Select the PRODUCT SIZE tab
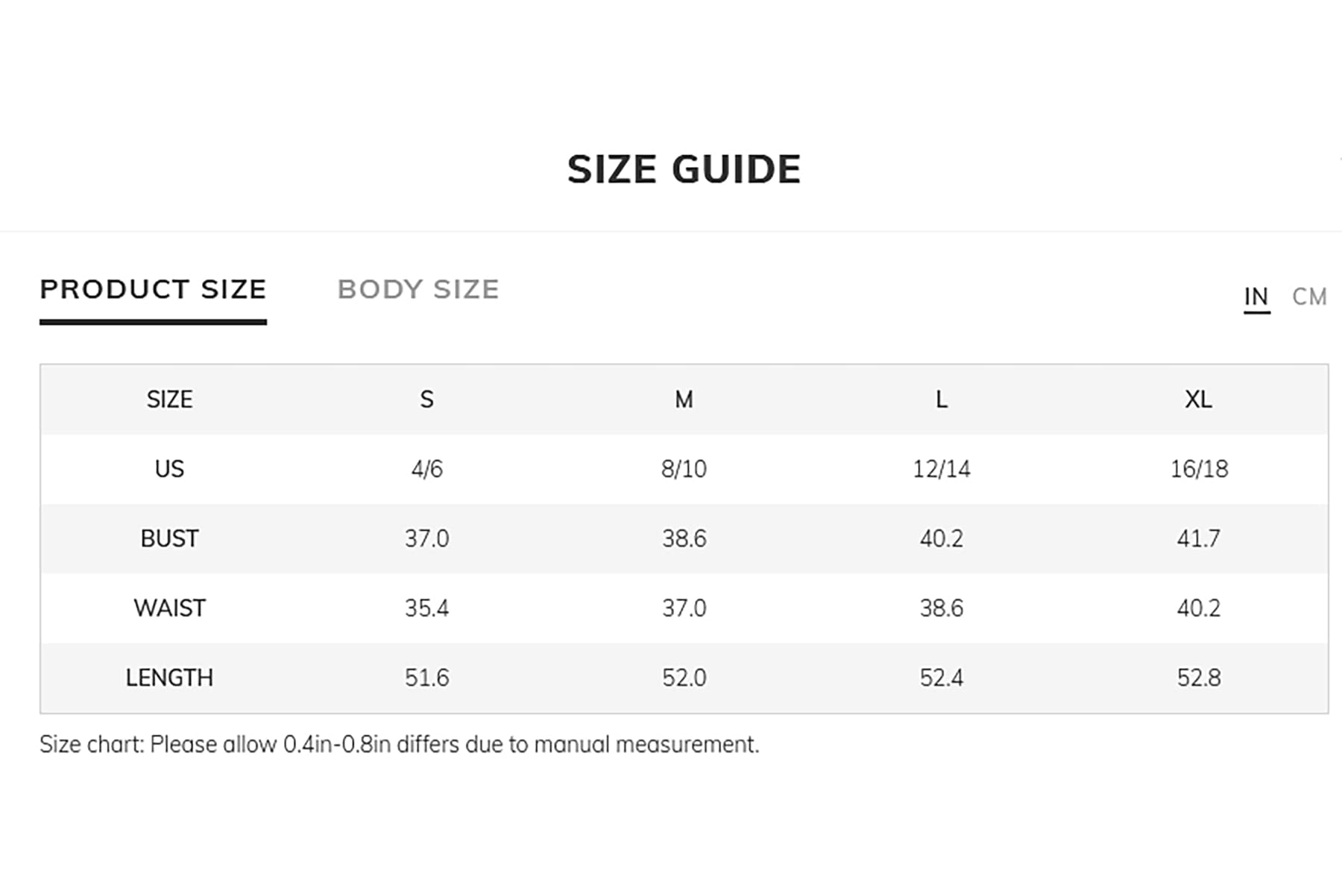 point(153,289)
